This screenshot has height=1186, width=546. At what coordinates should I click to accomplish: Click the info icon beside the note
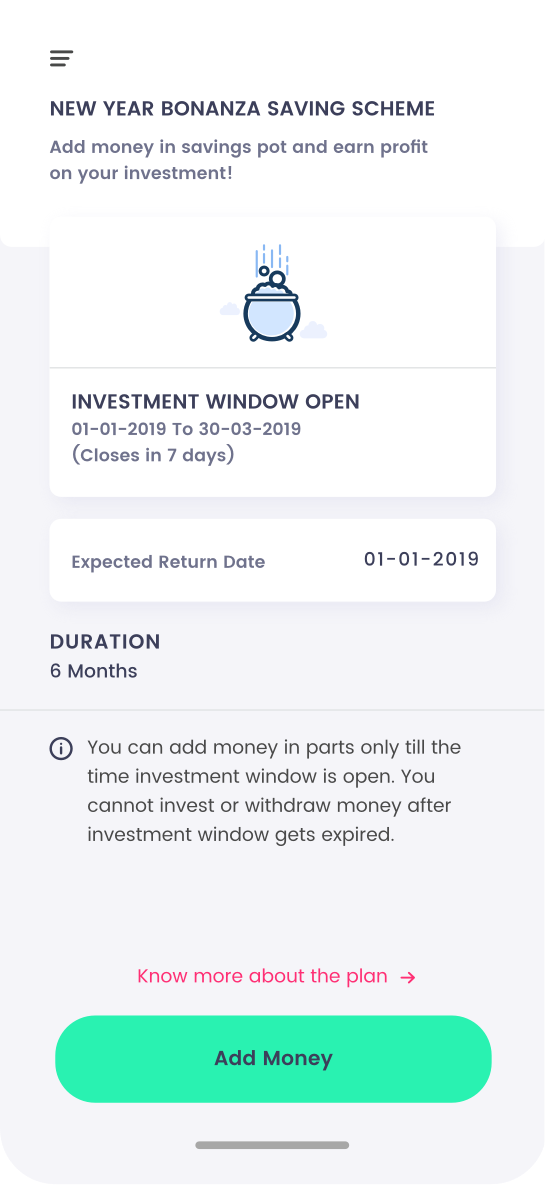pyautogui.click(x=61, y=749)
